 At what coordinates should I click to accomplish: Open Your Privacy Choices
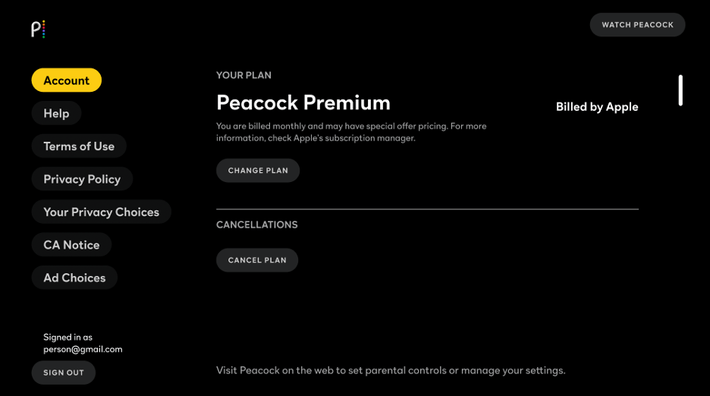(101, 212)
